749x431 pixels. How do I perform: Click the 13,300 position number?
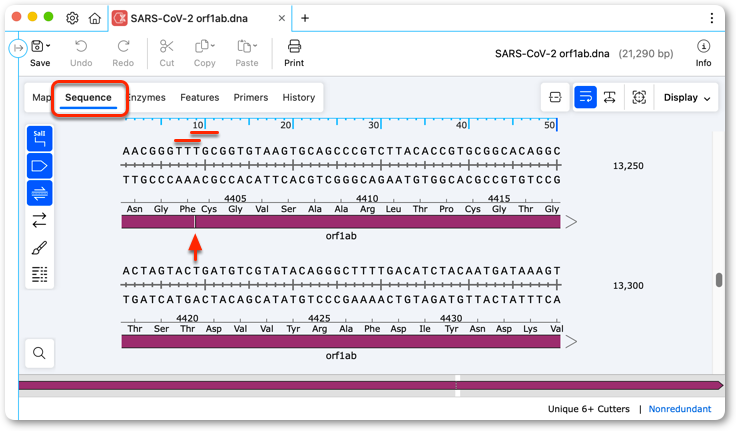point(628,286)
